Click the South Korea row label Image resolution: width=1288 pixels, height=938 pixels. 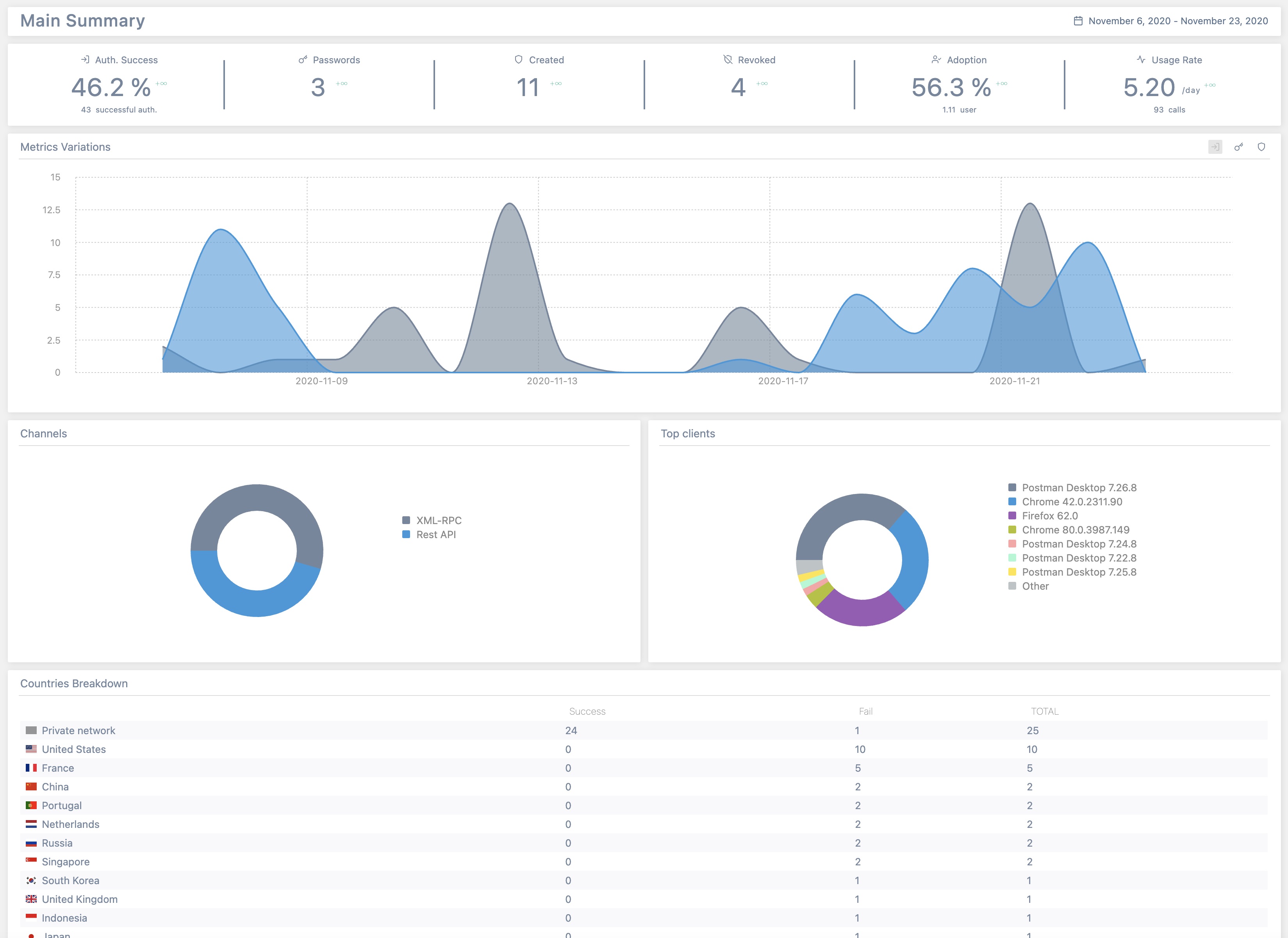pos(70,880)
